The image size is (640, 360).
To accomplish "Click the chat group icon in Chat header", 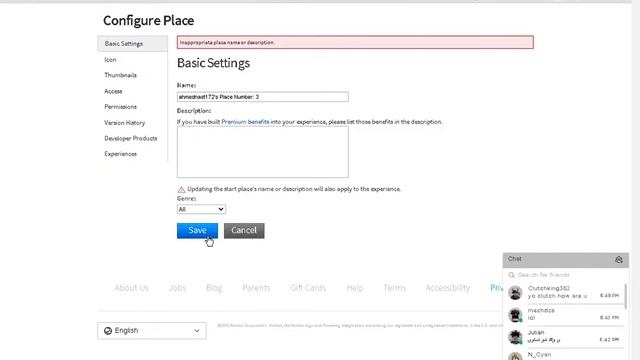I will pos(619,260).
